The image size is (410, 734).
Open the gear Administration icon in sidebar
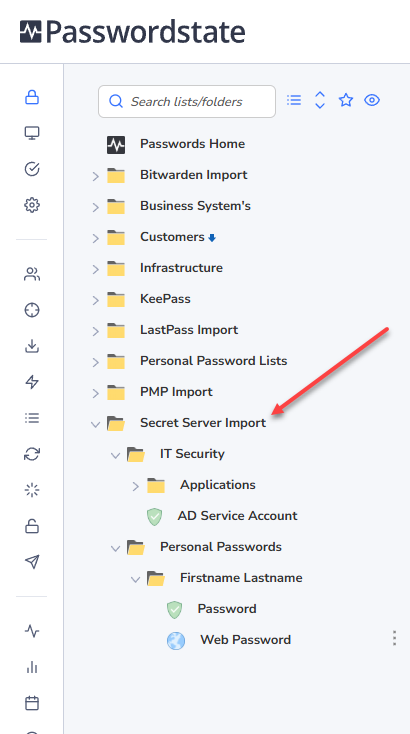(32, 205)
